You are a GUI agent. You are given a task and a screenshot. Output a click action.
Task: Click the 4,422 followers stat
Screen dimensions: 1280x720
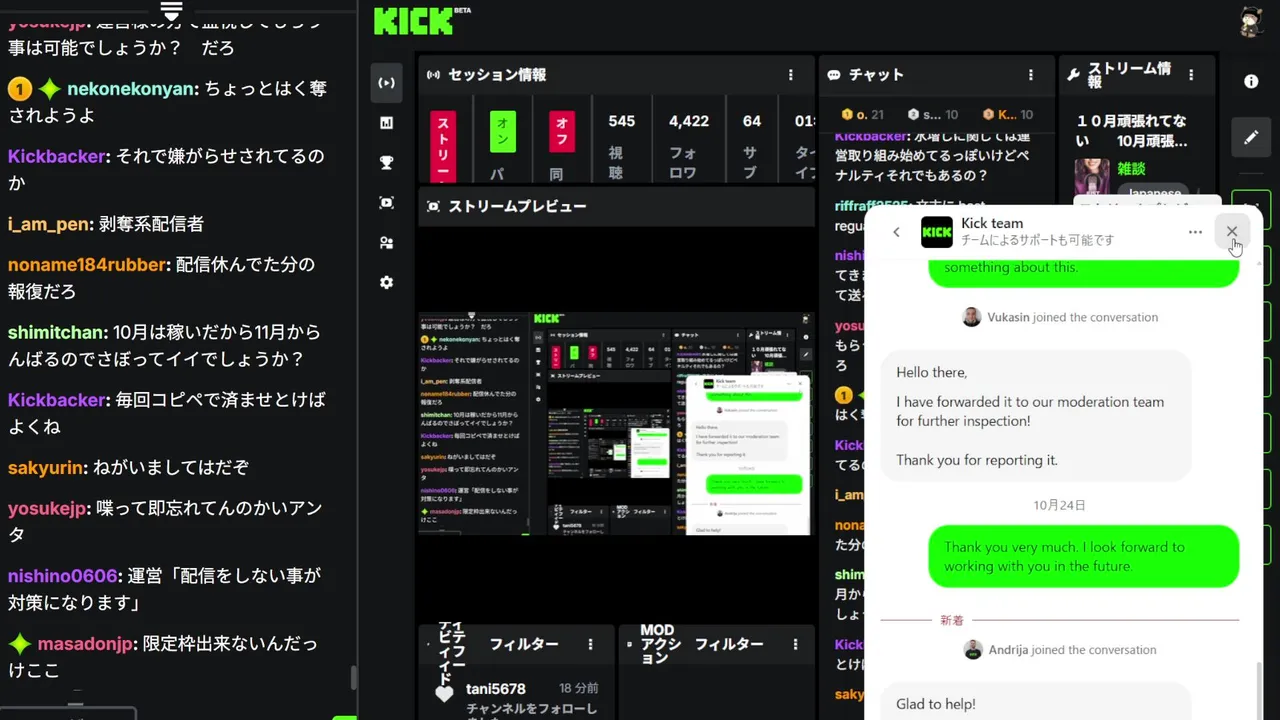tap(689, 121)
